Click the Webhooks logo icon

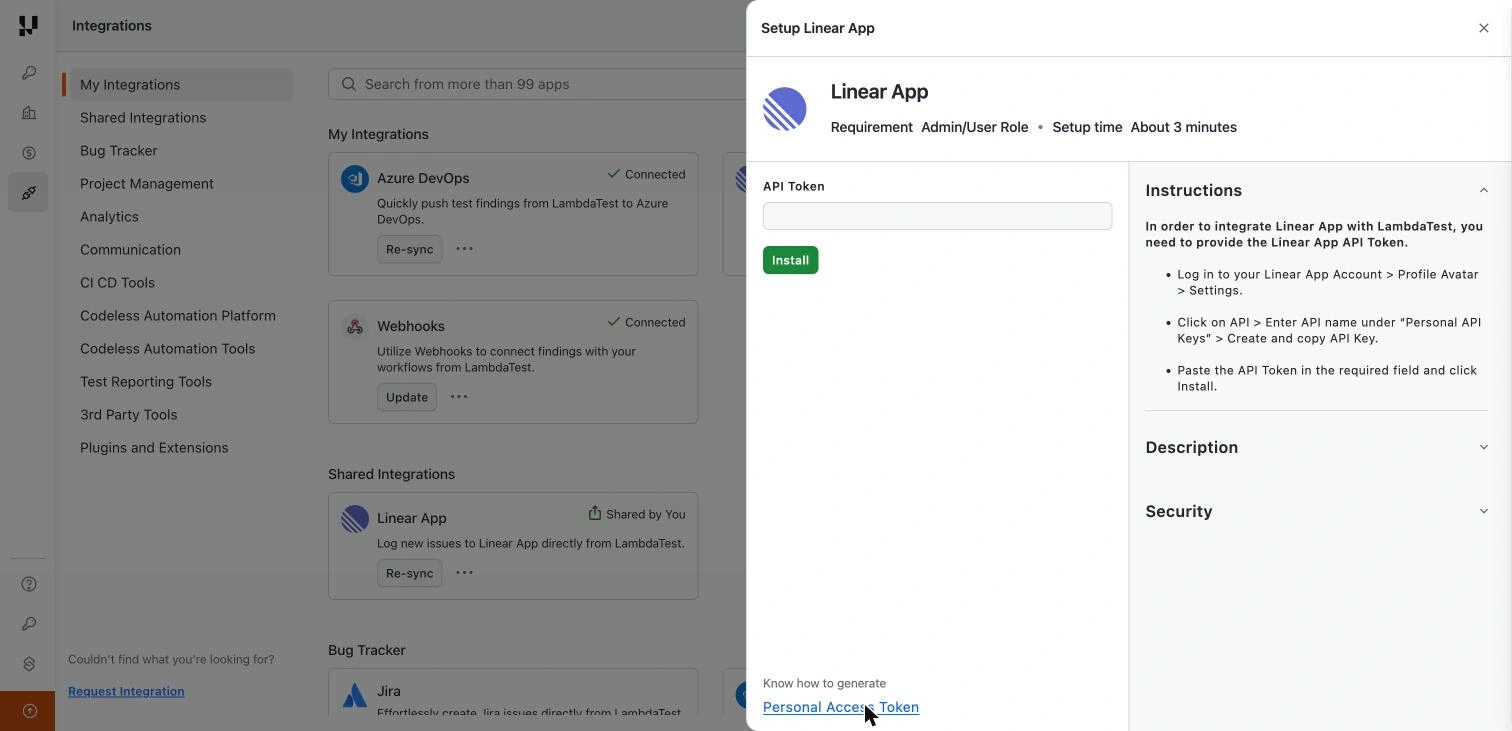[355, 327]
